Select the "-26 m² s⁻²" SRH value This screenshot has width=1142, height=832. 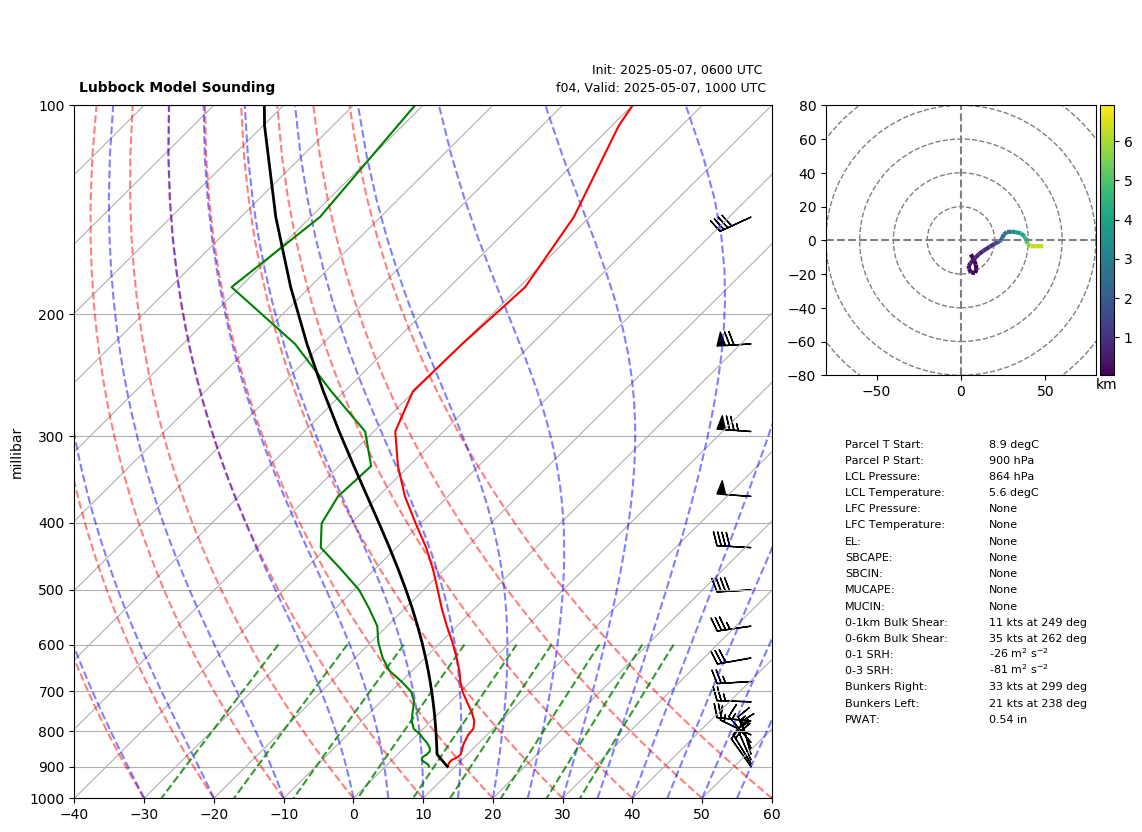pos(1019,654)
